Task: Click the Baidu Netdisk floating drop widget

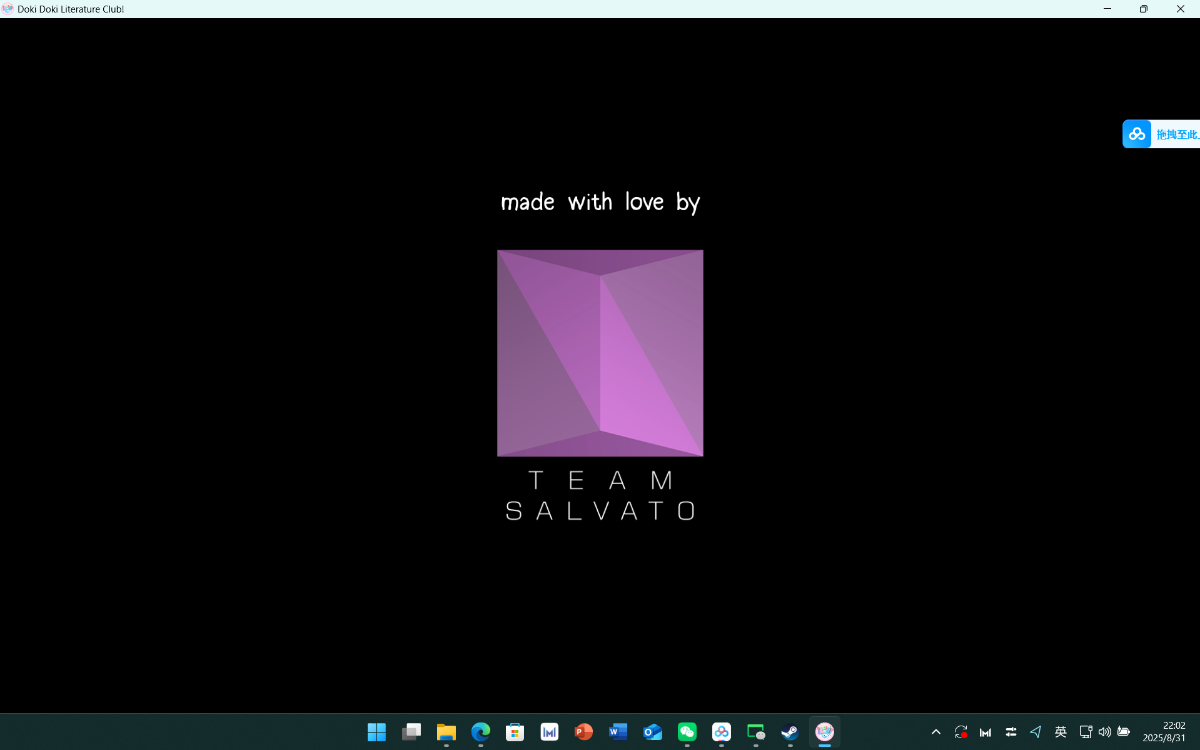Action: coord(1160,134)
